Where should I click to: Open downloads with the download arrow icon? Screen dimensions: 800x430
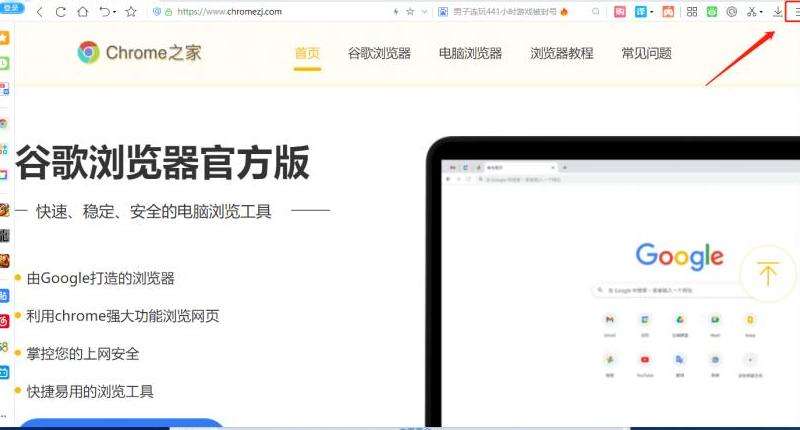click(x=778, y=12)
